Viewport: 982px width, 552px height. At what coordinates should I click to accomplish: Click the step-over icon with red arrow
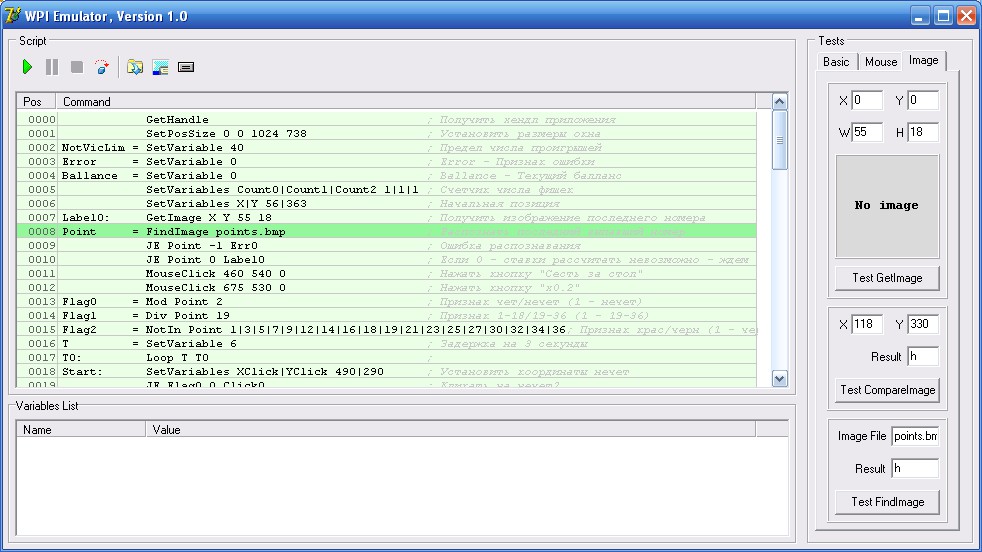click(101, 67)
